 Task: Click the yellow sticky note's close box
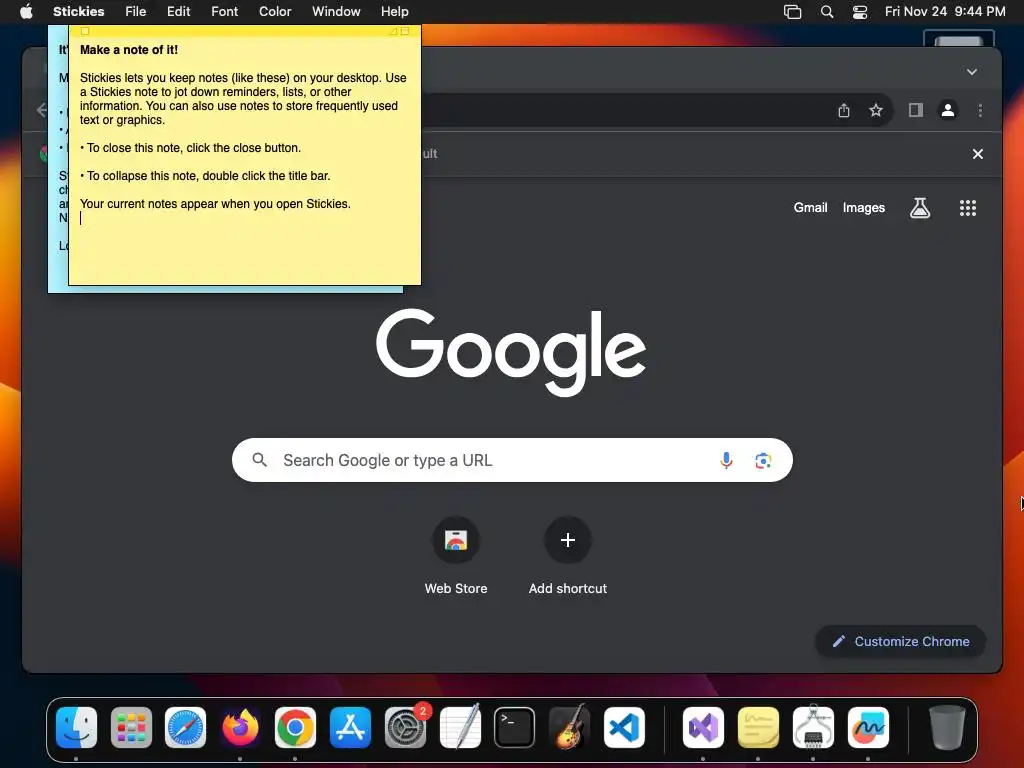85,31
